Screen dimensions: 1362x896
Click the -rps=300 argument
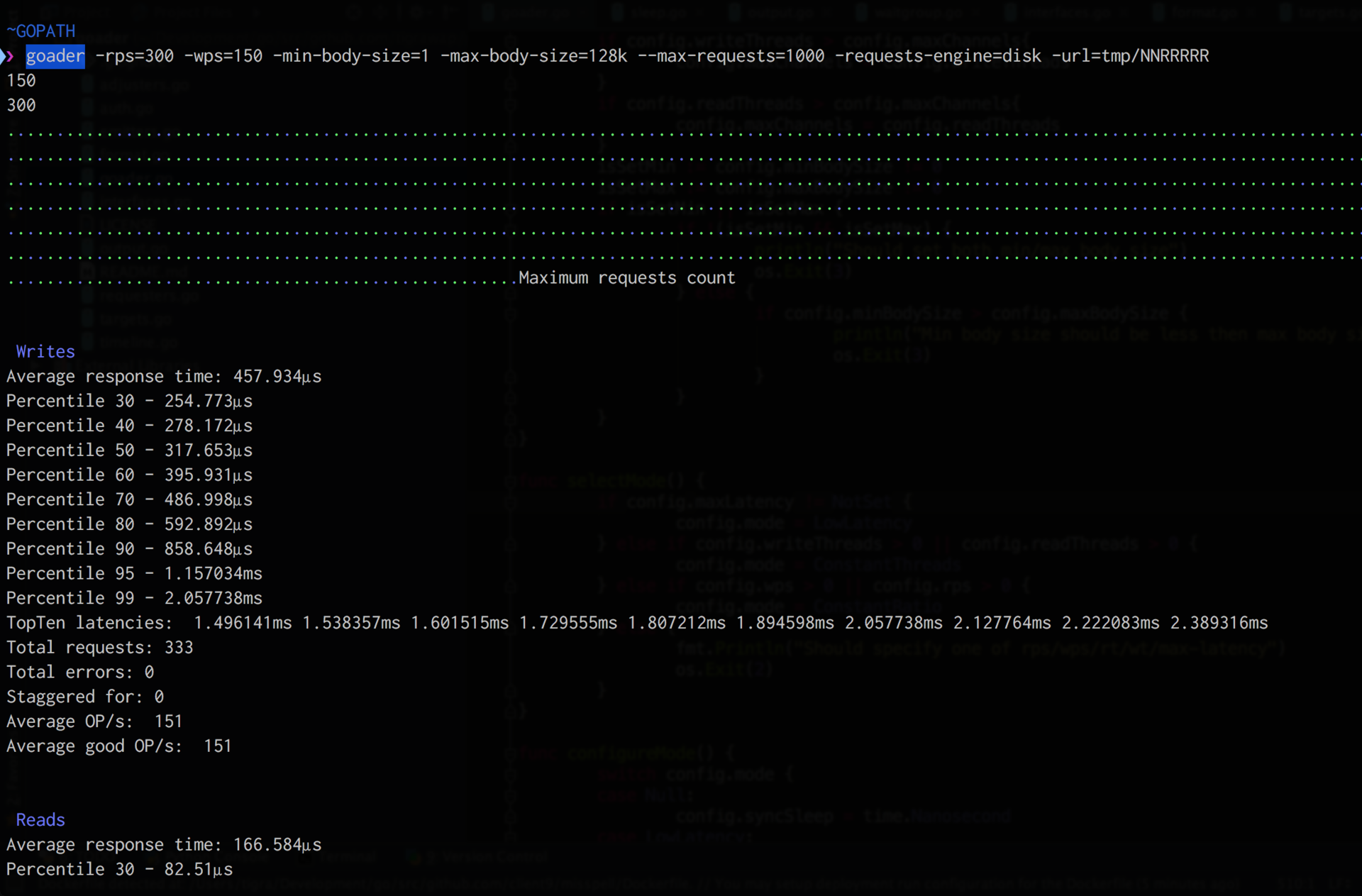tap(135, 56)
